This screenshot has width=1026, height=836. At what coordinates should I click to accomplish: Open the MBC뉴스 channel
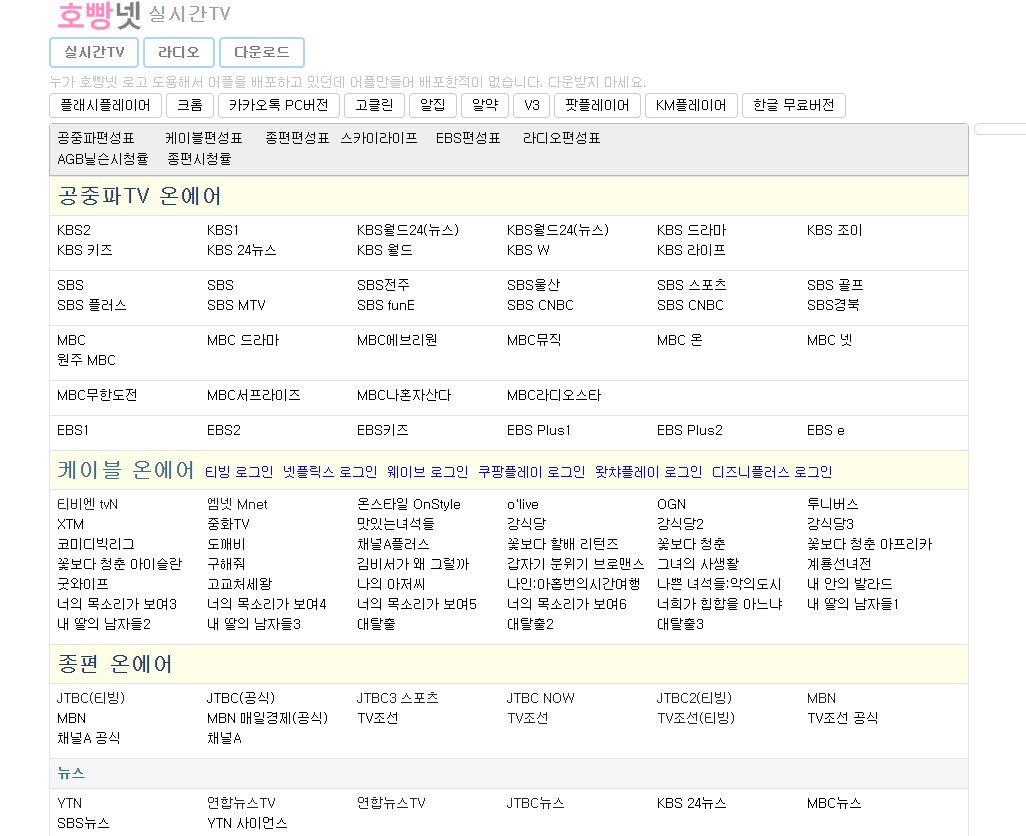pyautogui.click(x=834, y=803)
